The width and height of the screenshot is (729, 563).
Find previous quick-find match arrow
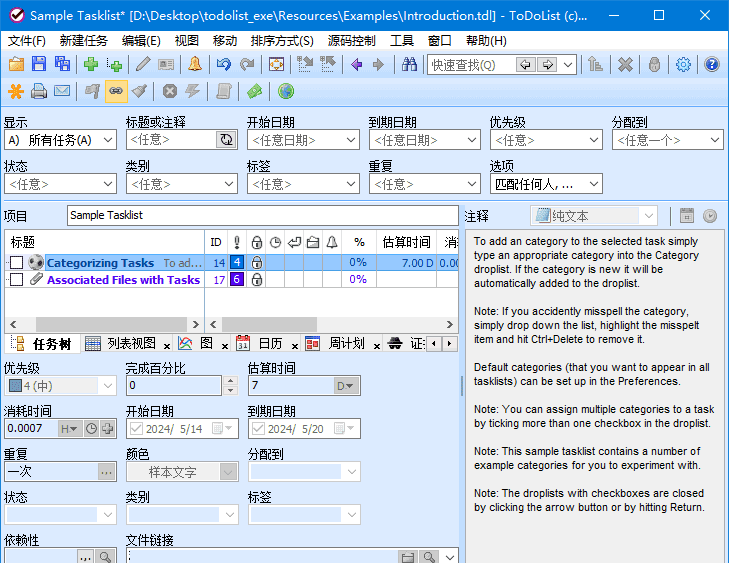(x=526, y=65)
